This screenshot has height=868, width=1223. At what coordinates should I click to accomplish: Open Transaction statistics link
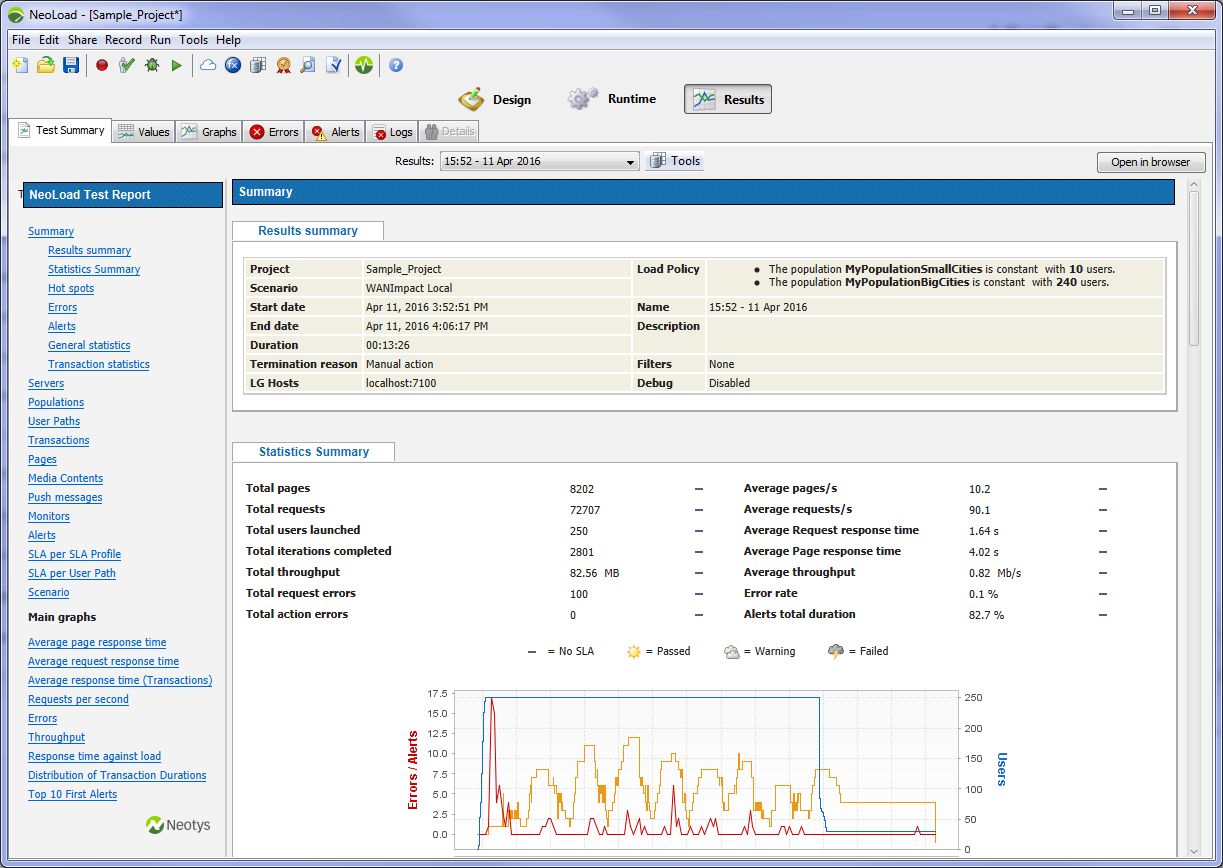pyautogui.click(x=99, y=364)
